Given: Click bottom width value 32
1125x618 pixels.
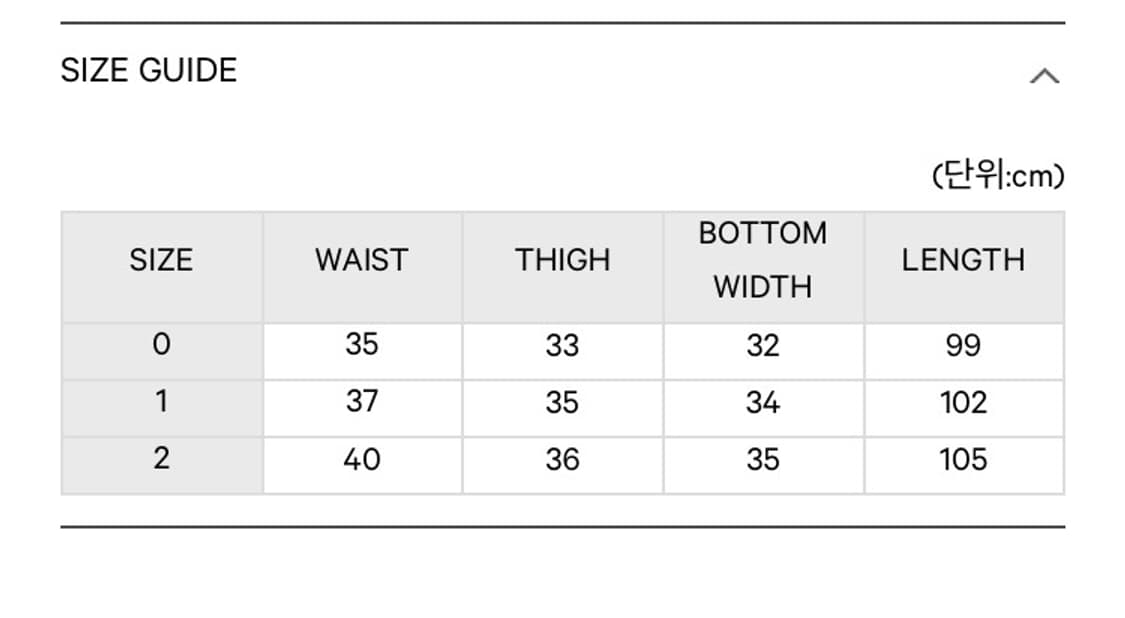Looking at the screenshot, I should click(x=762, y=345).
